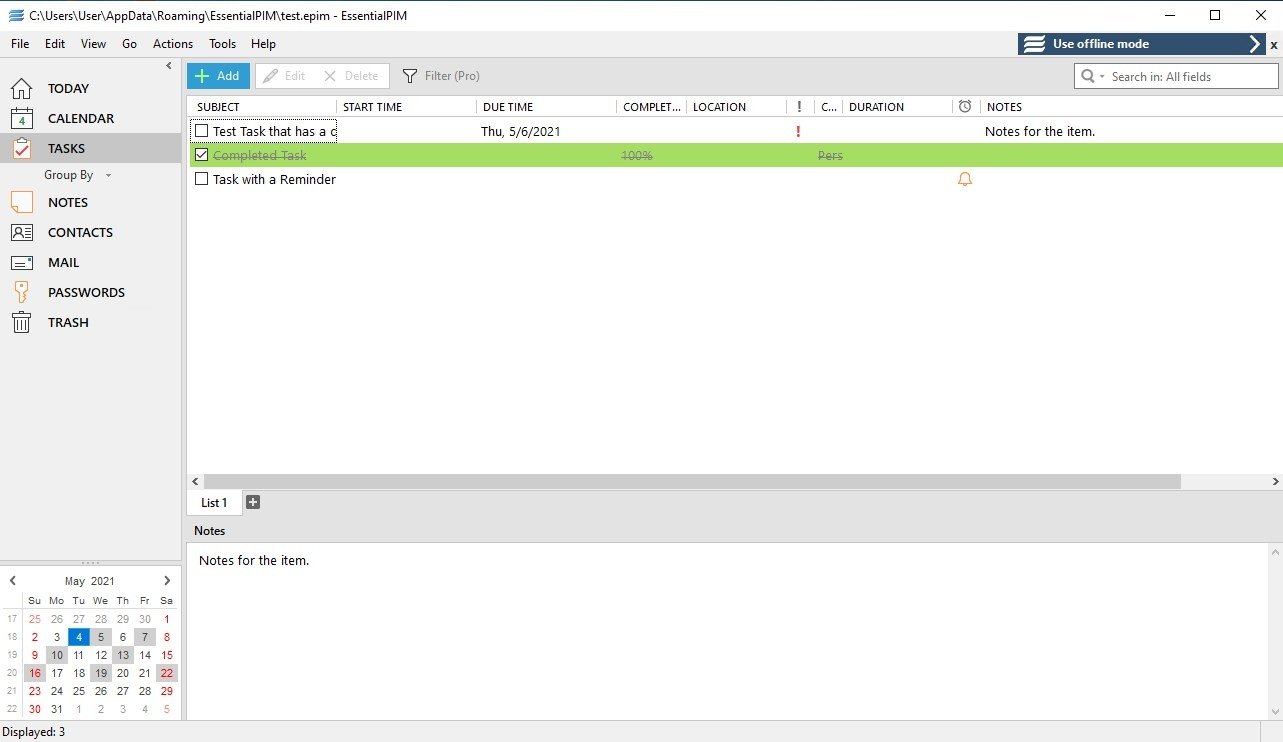Open the Passwords key icon
This screenshot has height=742, width=1283.
coord(21,292)
